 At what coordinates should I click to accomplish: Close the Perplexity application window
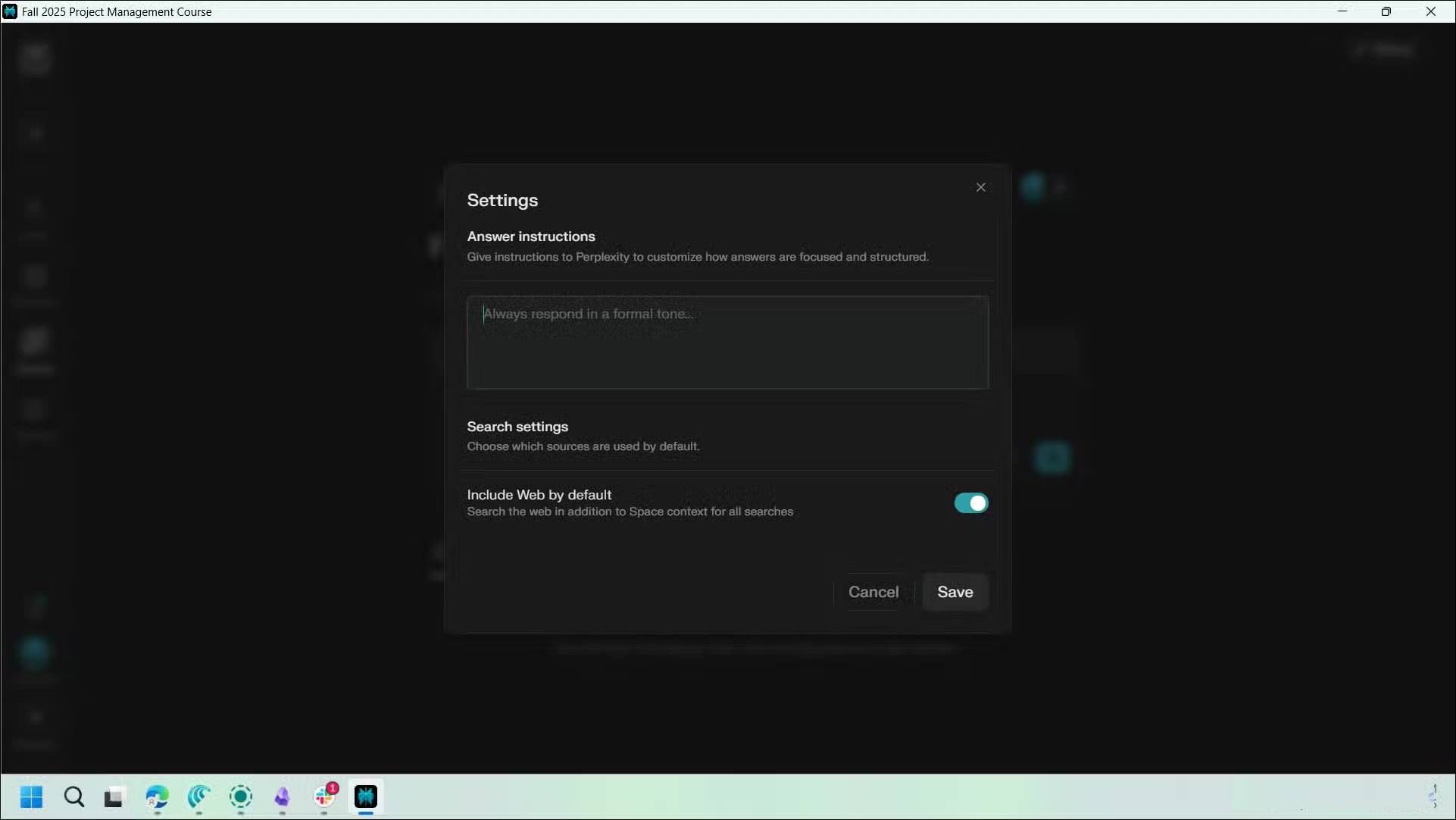[1430, 11]
